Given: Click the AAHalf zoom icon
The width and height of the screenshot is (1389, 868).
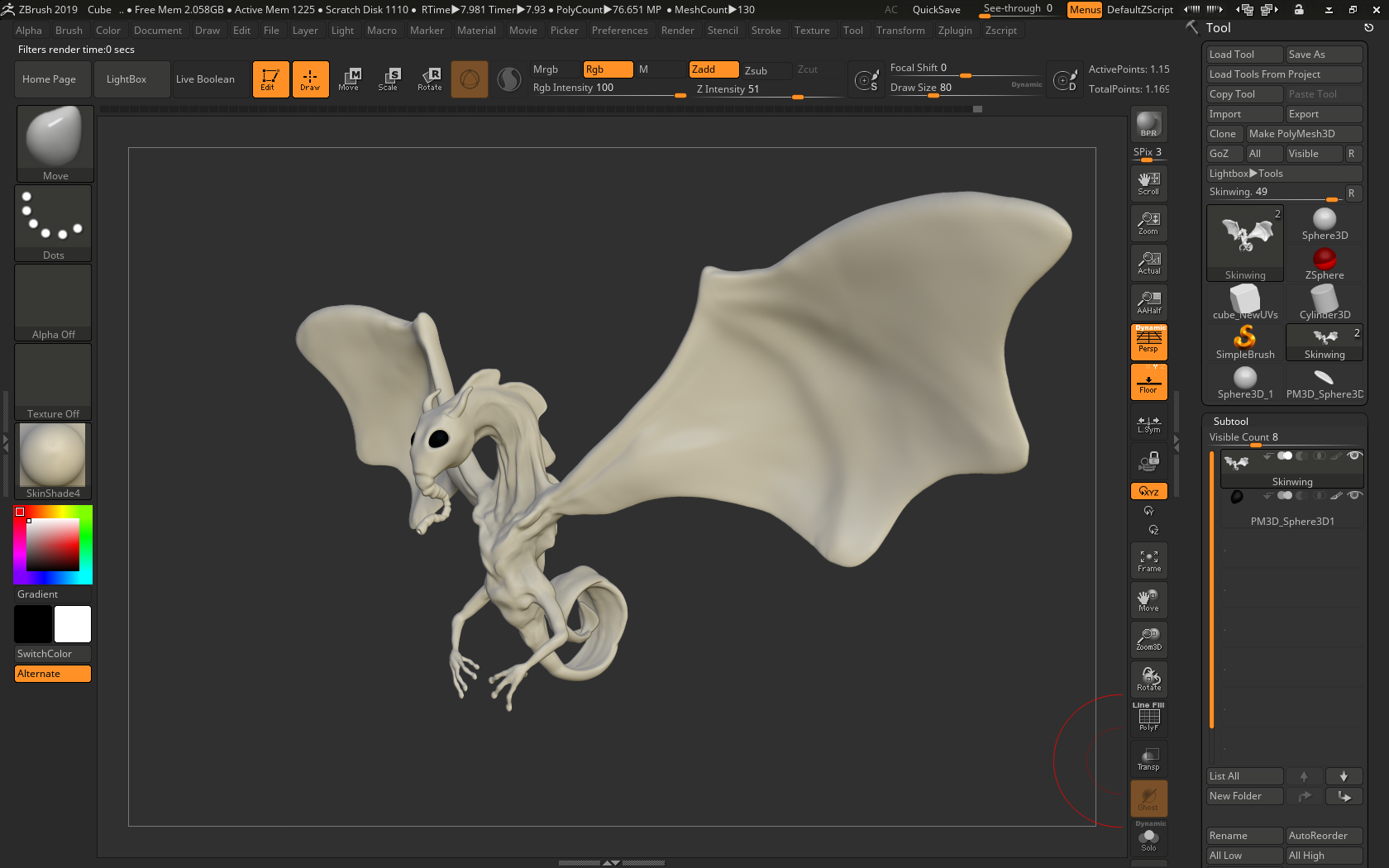Looking at the screenshot, I should pyautogui.click(x=1148, y=302).
